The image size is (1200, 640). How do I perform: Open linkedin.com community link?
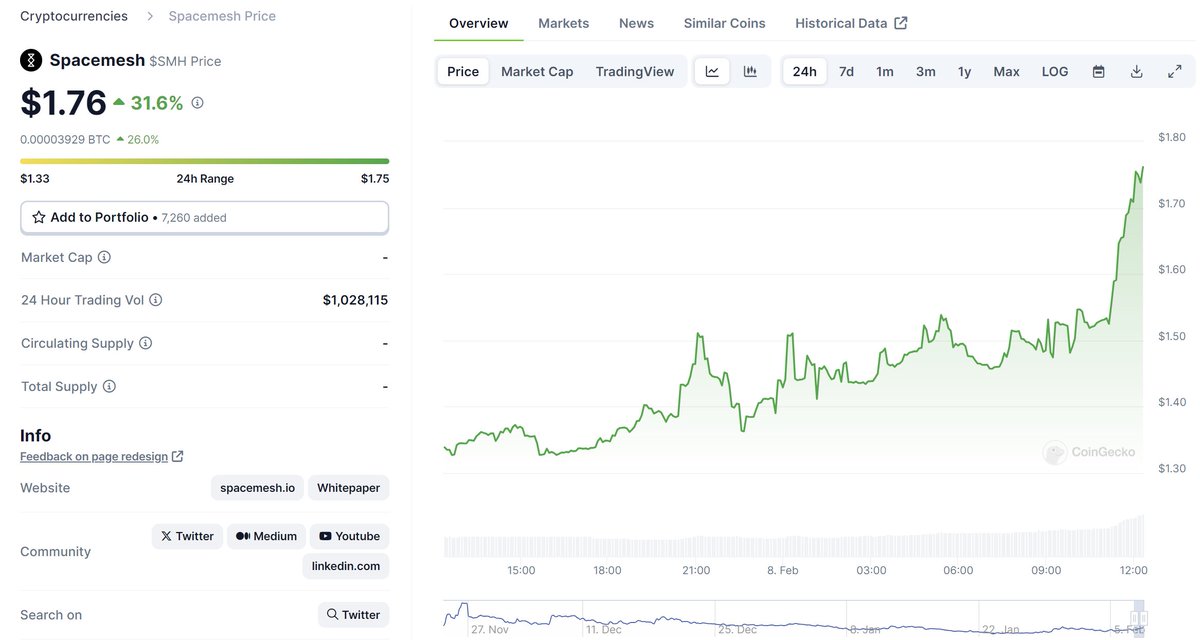point(346,566)
